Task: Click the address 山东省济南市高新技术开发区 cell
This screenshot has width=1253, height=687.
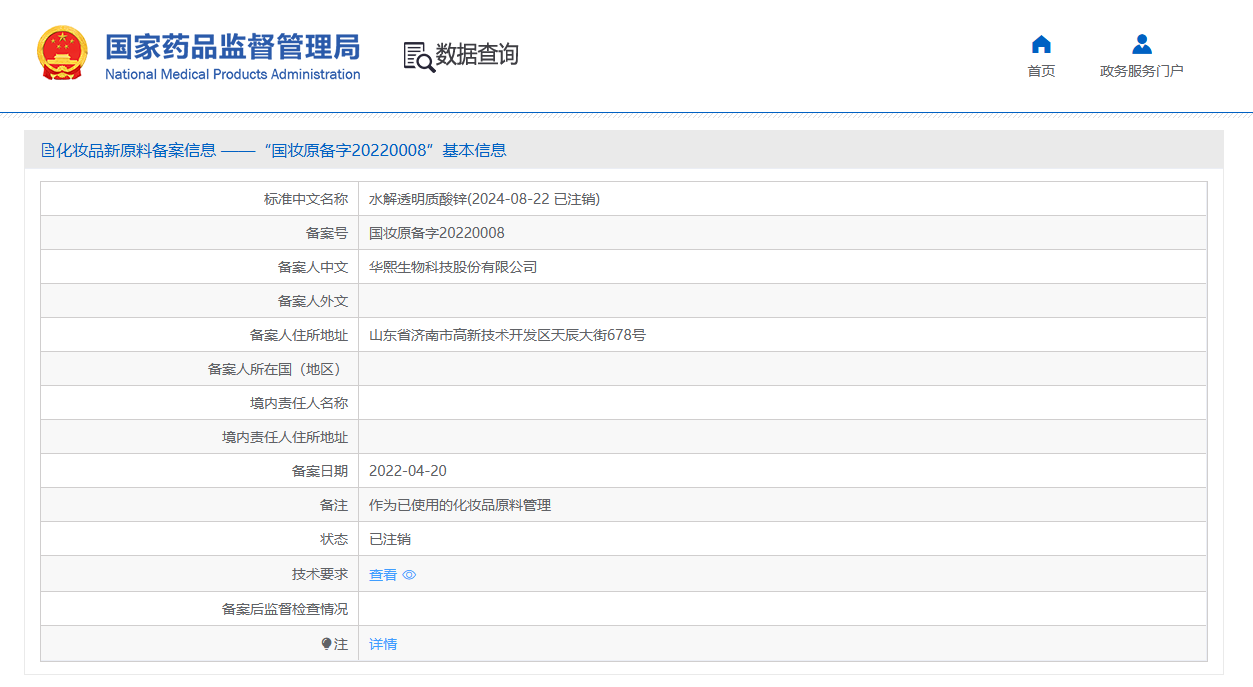Action: (x=507, y=335)
